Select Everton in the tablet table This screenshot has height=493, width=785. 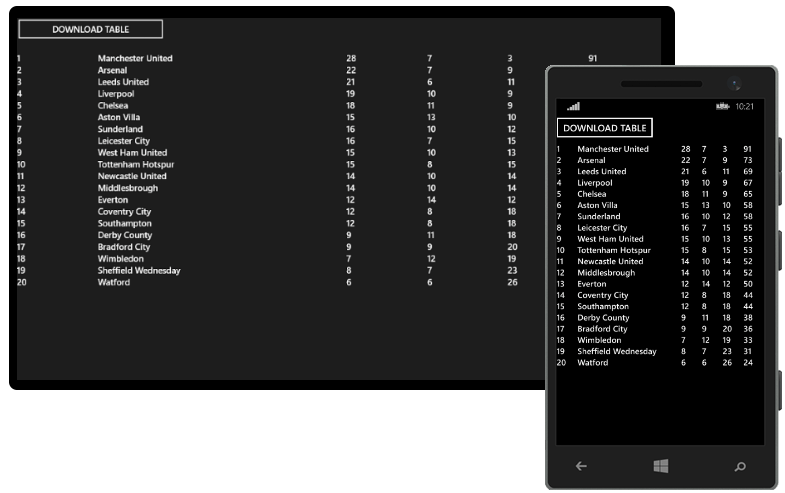coord(113,199)
